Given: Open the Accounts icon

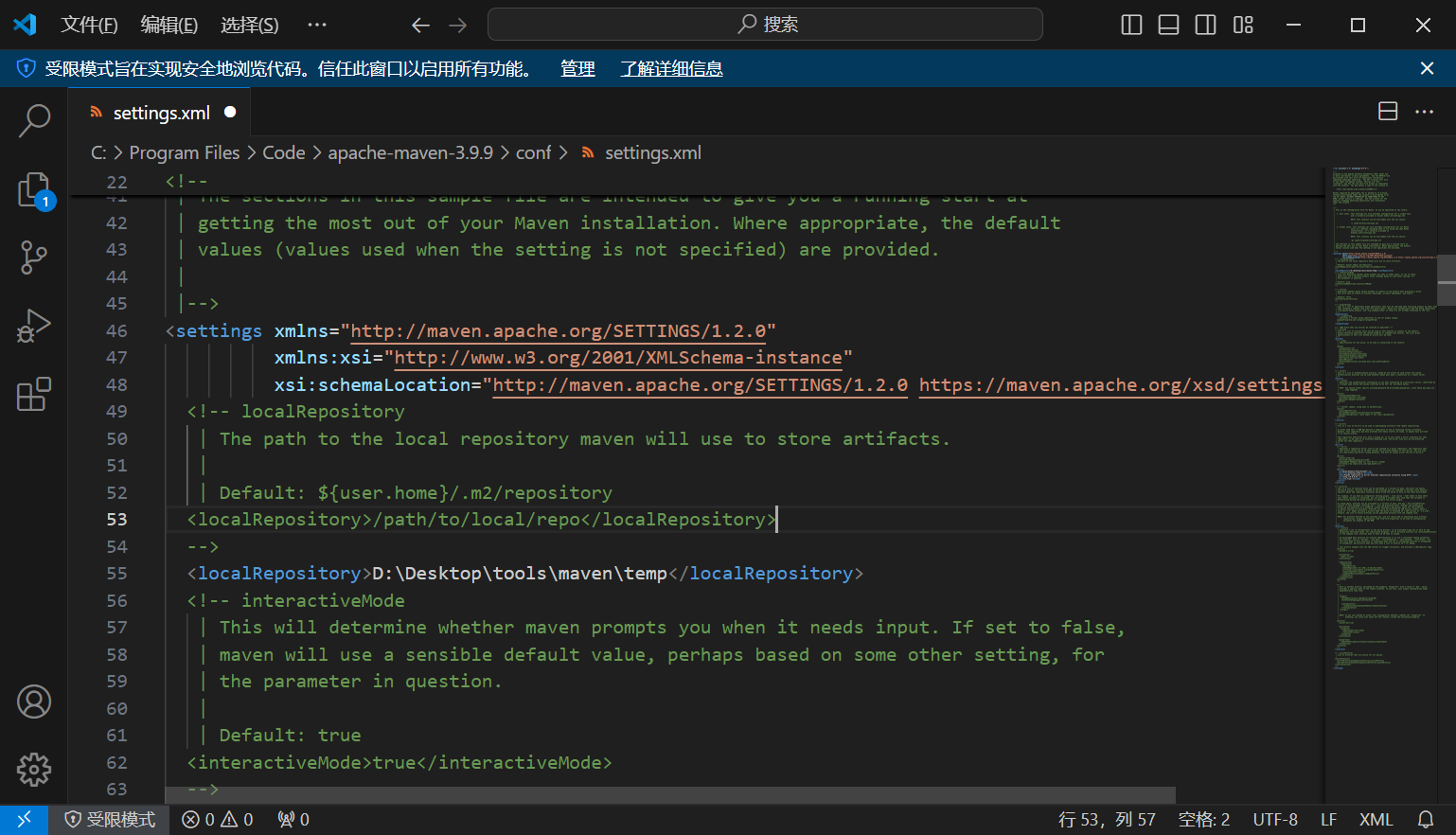Looking at the screenshot, I should [34, 702].
